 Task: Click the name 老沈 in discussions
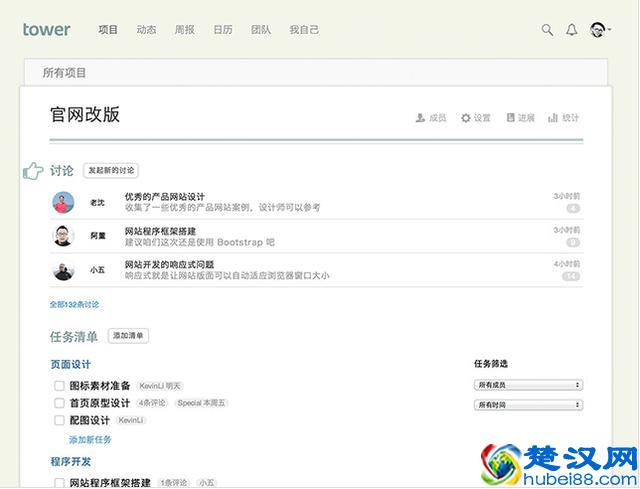(97, 202)
